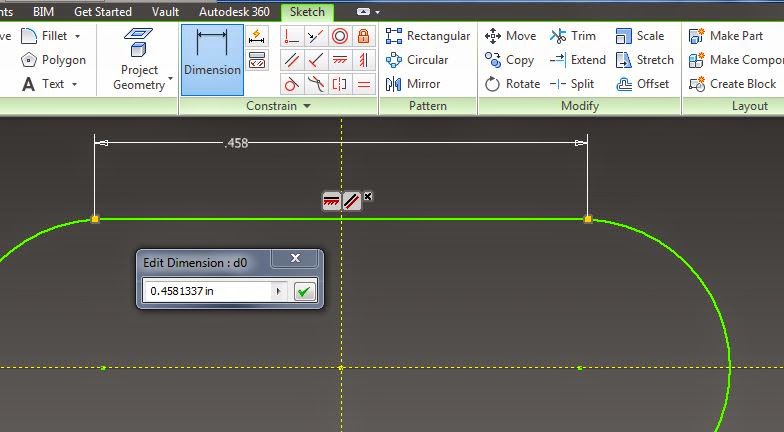The image size is (784, 432).
Task: Click the Automatic Dimensions icon
Action: (257, 36)
